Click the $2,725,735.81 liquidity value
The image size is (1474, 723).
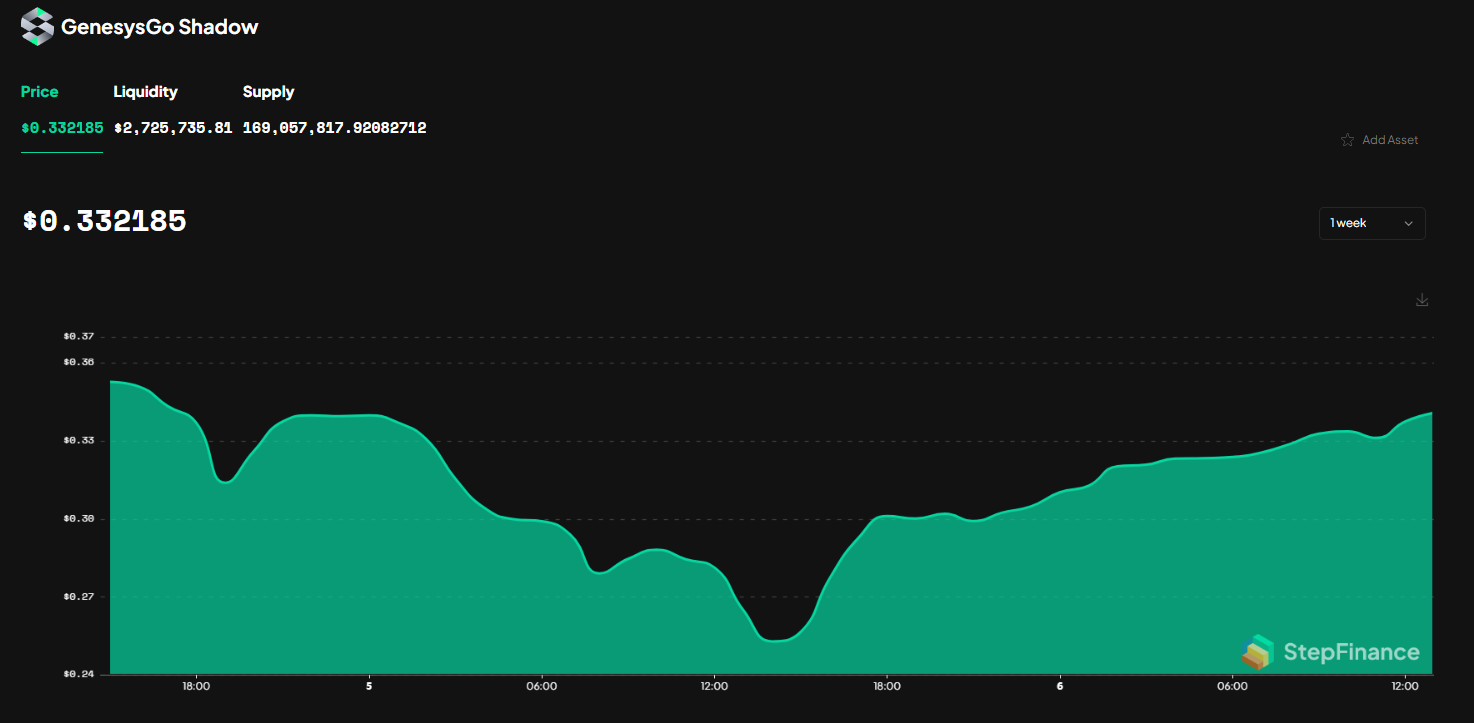click(173, 128)
